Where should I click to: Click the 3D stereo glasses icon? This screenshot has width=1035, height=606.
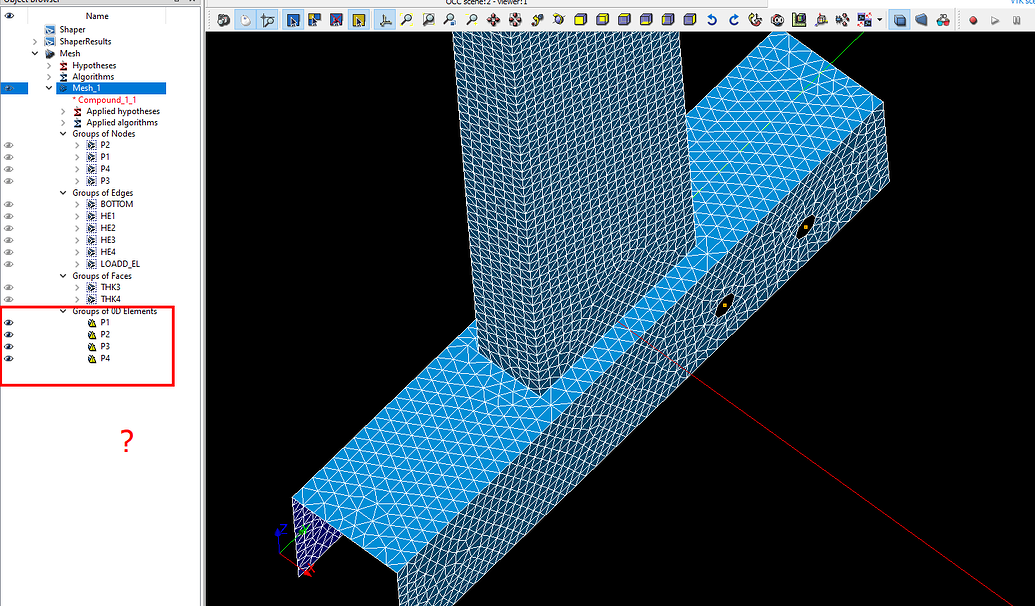[943, 20]
